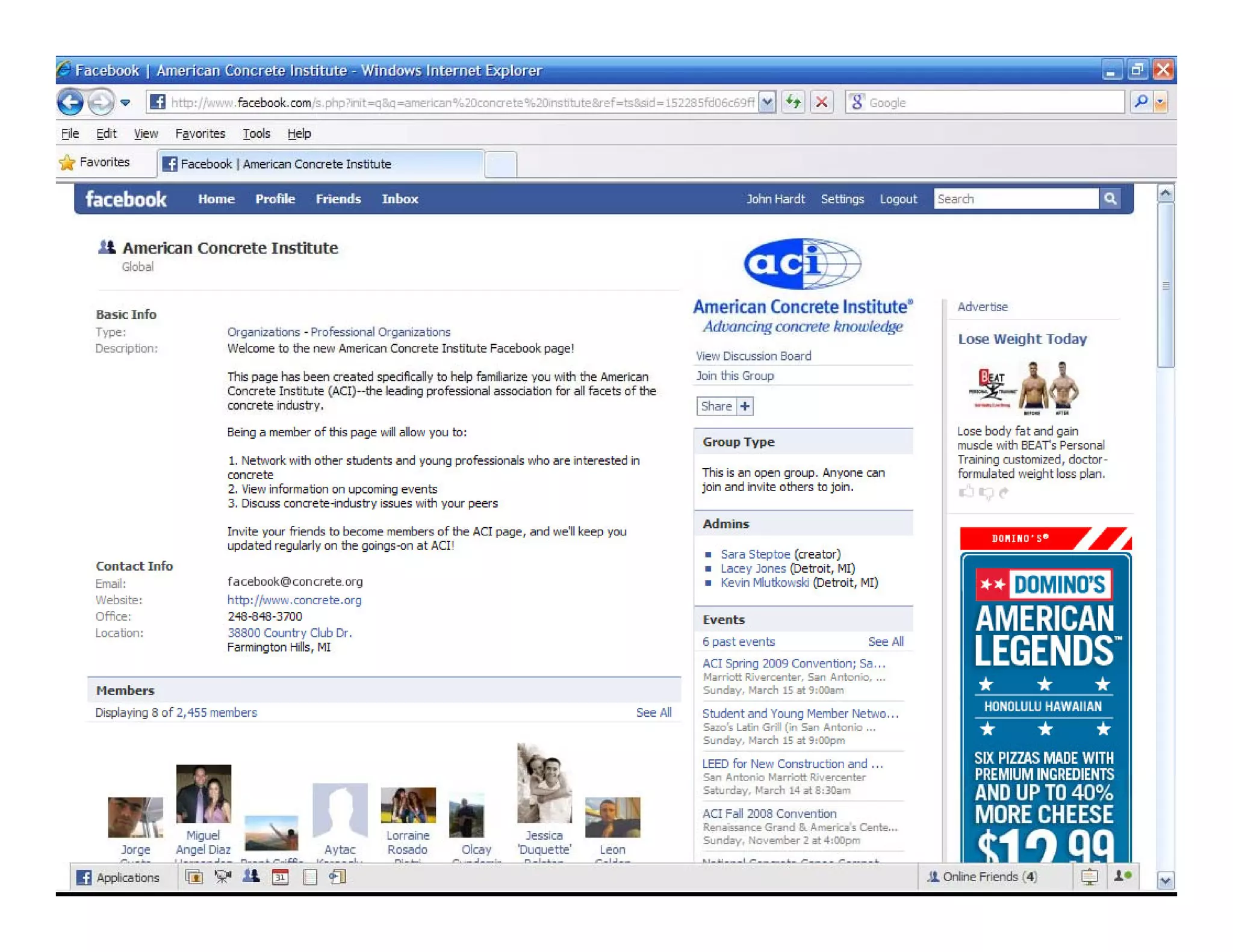
Task: Click thumbs up on Lose Weight ad
Action: (966, 492)
